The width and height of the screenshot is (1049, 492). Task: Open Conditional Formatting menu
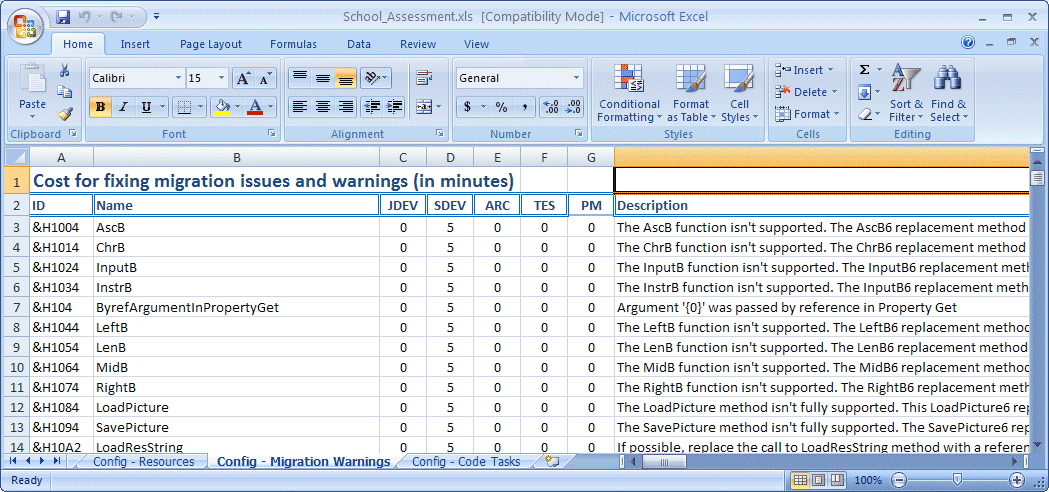coord(629,92)
